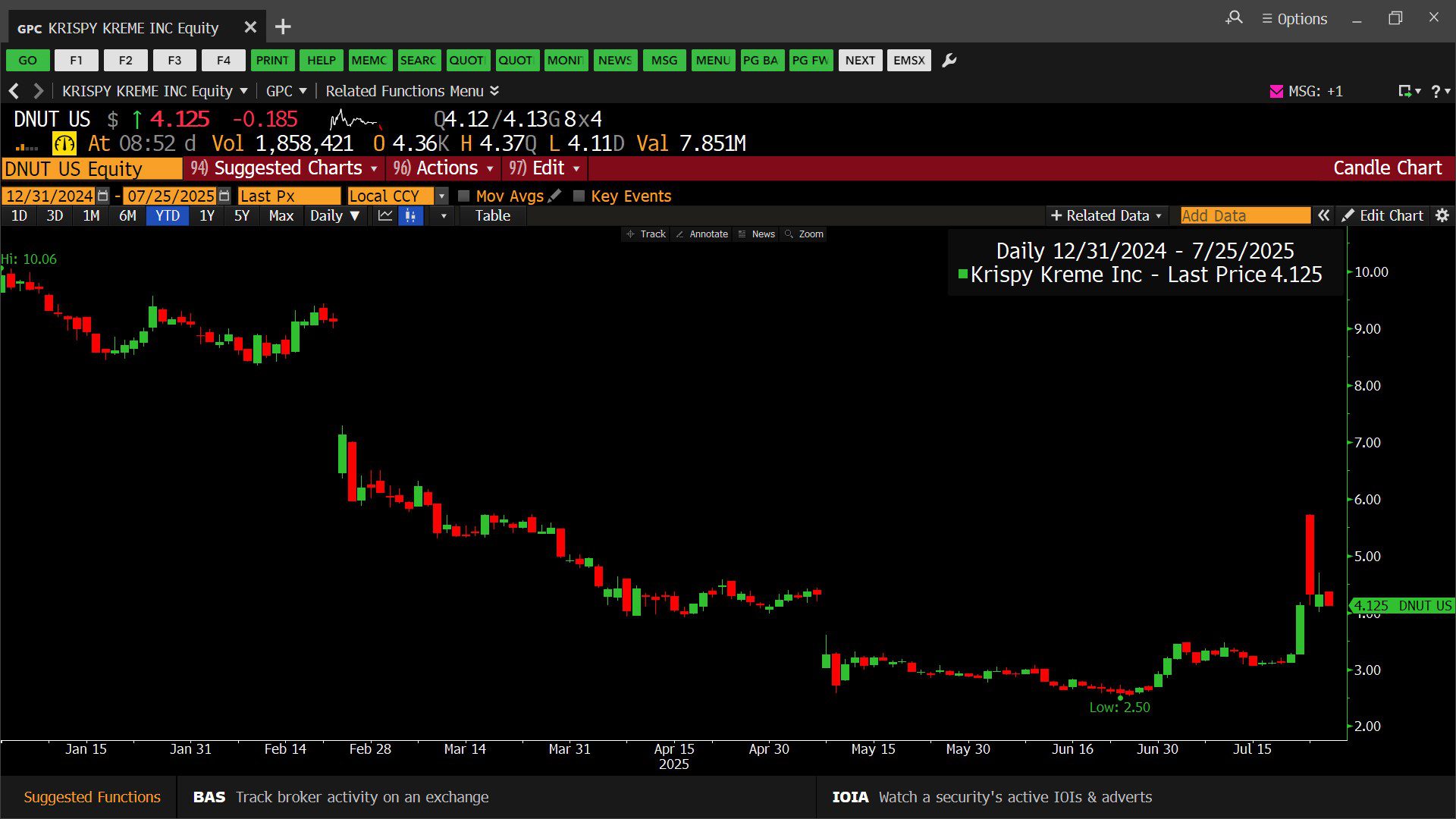Open the KRISPY KREME INC Equity security dropdown
Screen dimensions: 1456x819
coord(155,91)
